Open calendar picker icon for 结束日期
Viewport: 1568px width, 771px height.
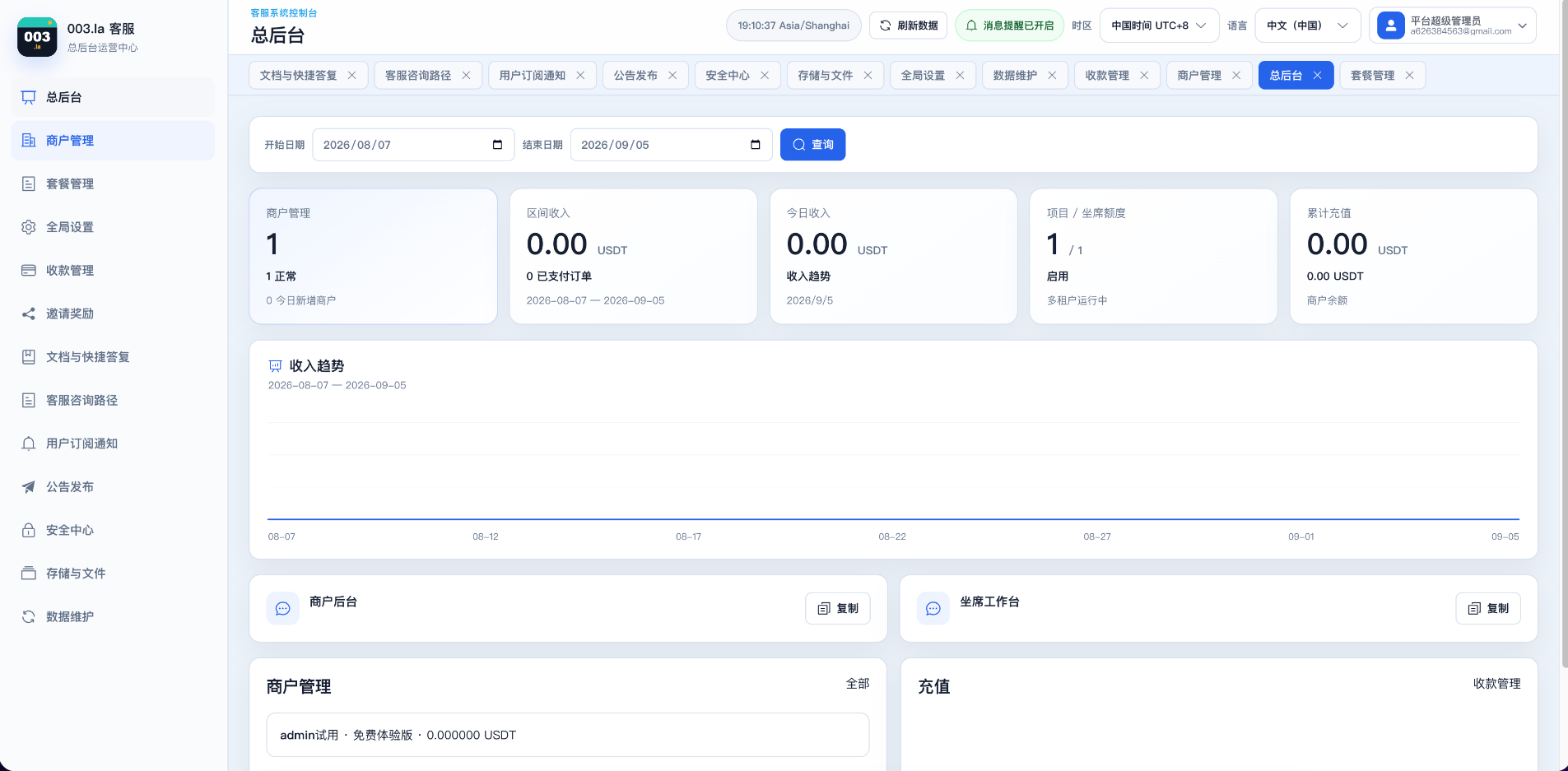[756, 145]
